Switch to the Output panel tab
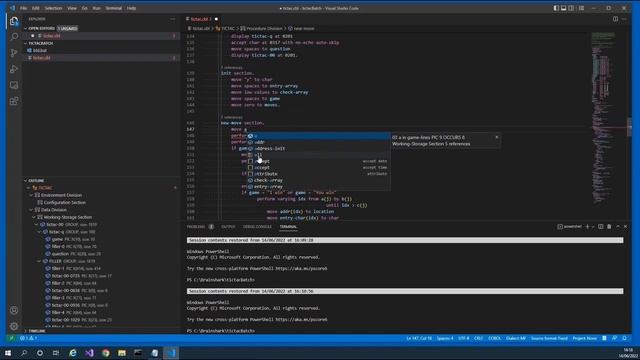Screen dimensions: 640x360 [228, 227]
